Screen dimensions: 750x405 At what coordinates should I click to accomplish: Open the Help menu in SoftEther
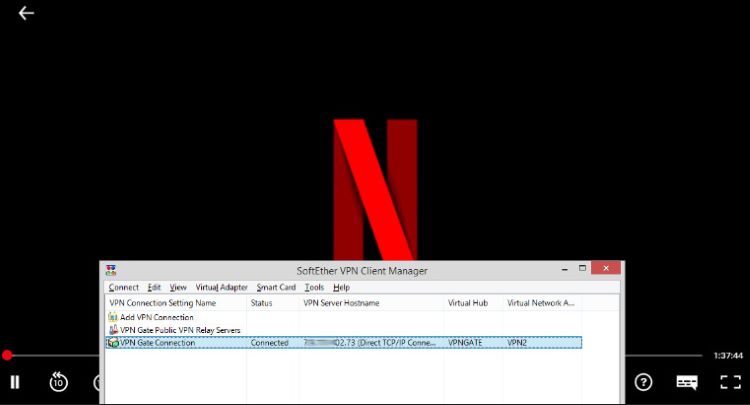point(342,287)
